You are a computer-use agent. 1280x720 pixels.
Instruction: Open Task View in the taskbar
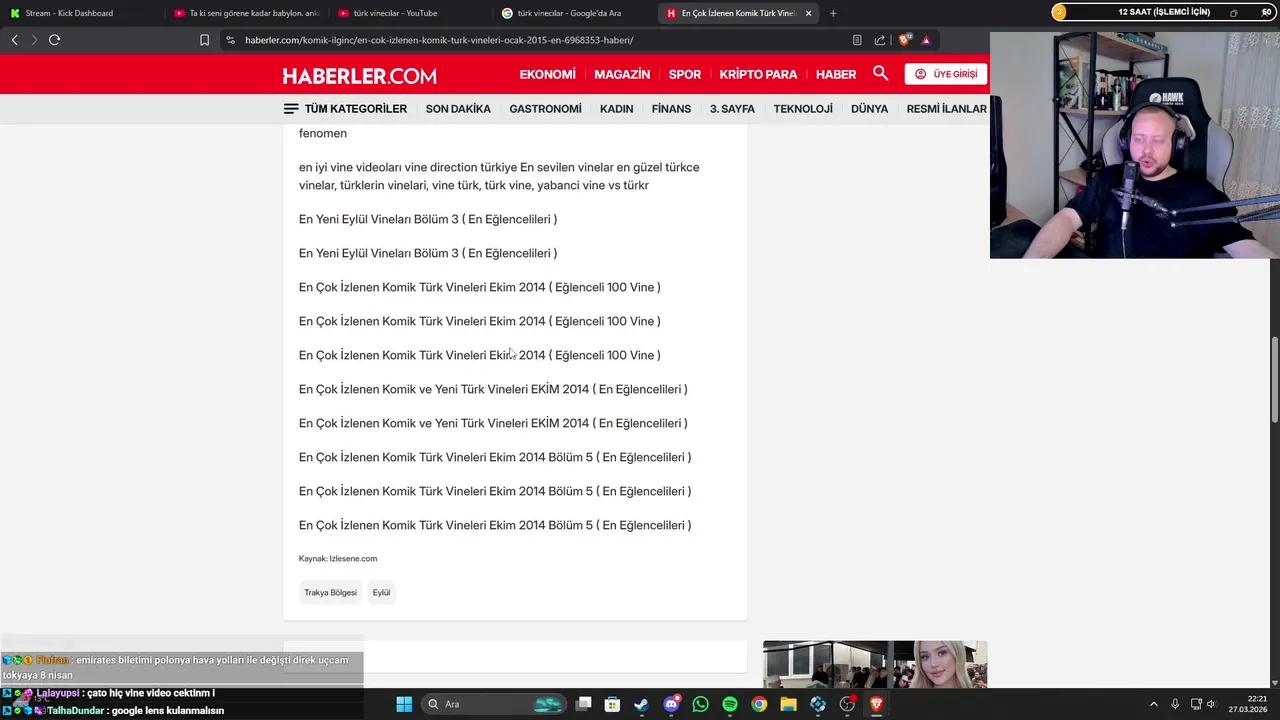coord(584,704)
